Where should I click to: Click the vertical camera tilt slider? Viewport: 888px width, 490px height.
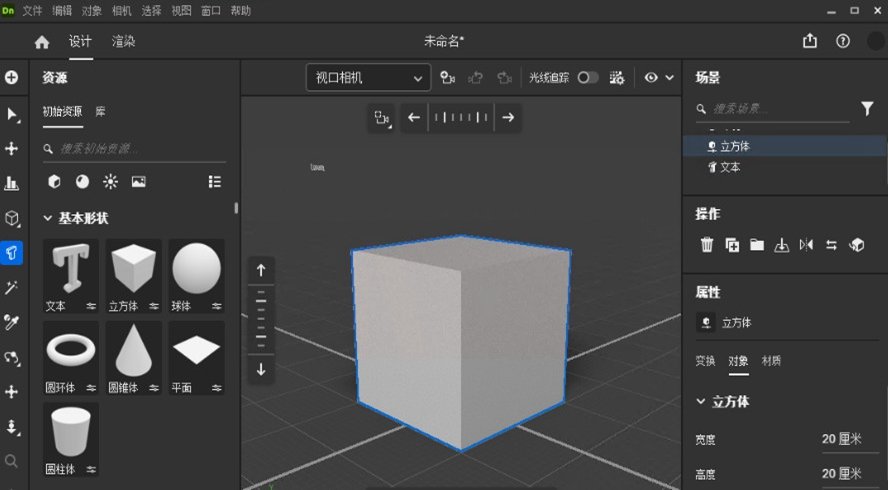[261, 319]
